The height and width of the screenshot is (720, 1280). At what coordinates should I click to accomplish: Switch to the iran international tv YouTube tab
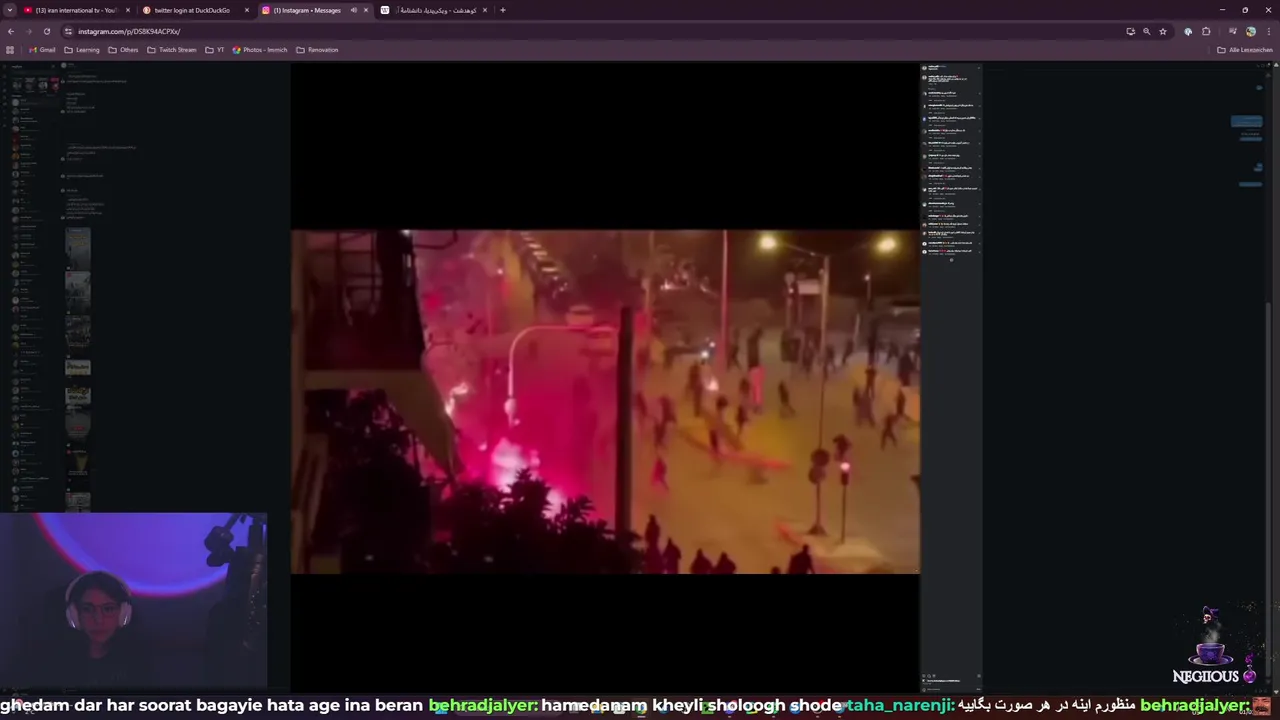pos(76,10)
